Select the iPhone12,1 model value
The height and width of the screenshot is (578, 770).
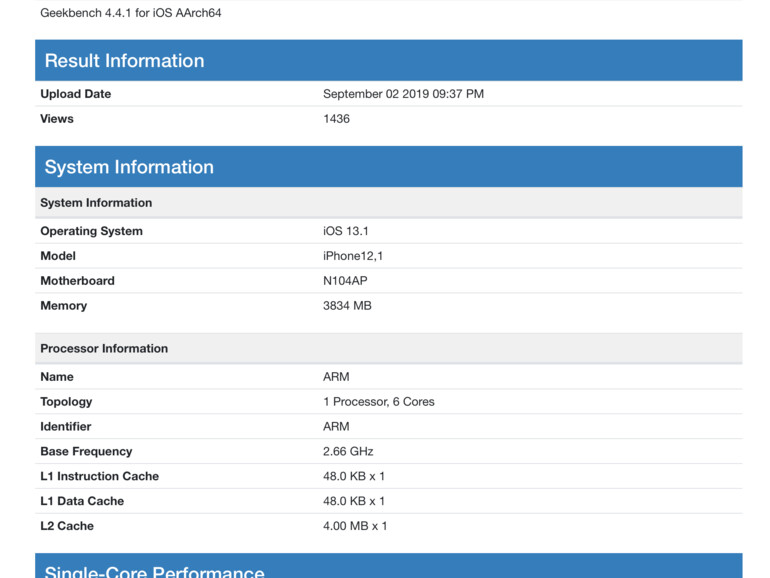(353, 256)
